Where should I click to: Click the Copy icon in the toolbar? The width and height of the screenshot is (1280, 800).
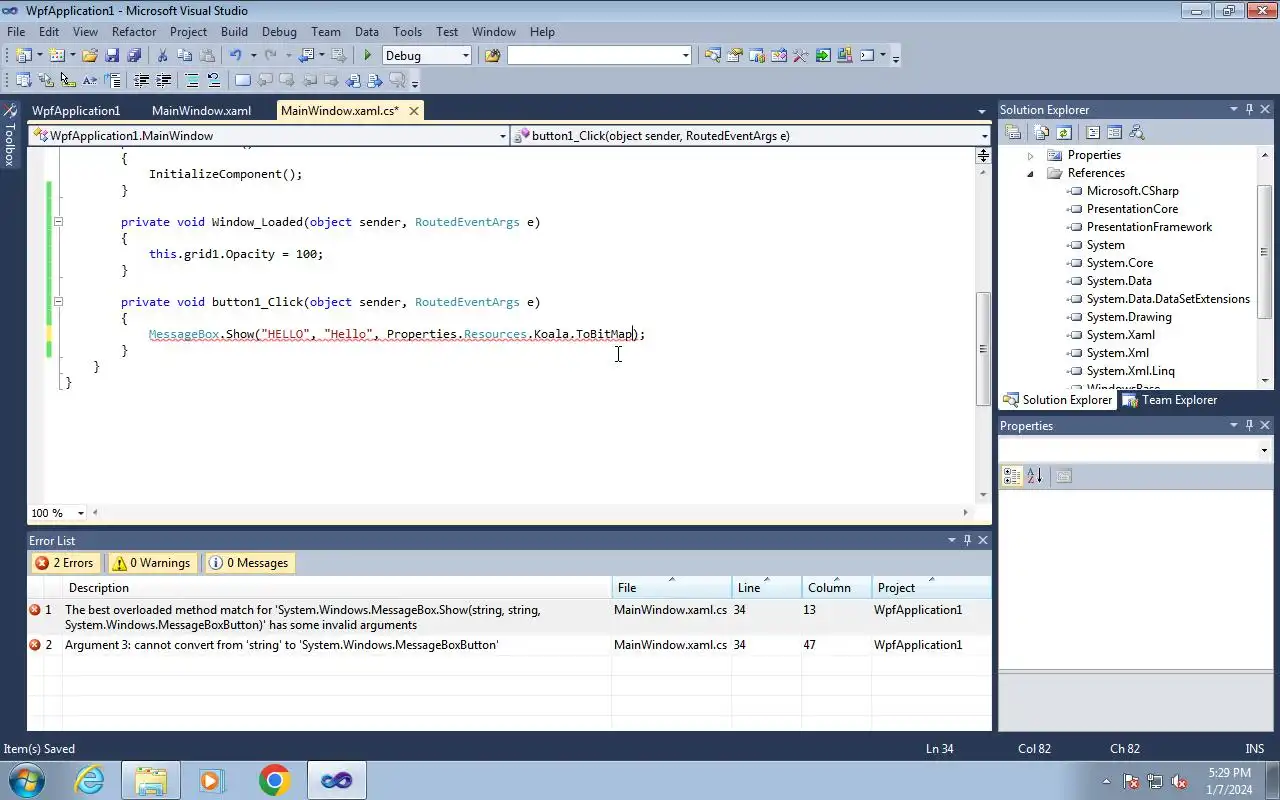[x=184, y=56]
